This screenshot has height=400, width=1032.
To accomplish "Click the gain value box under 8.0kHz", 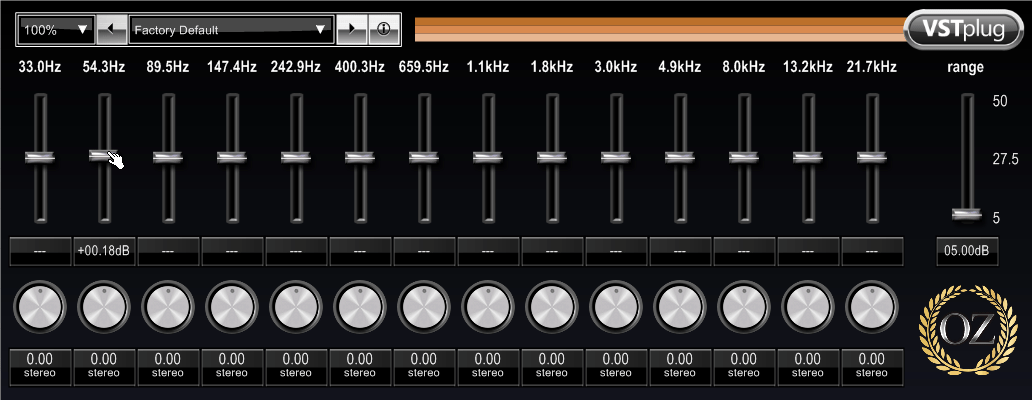I will click(744, 251).
